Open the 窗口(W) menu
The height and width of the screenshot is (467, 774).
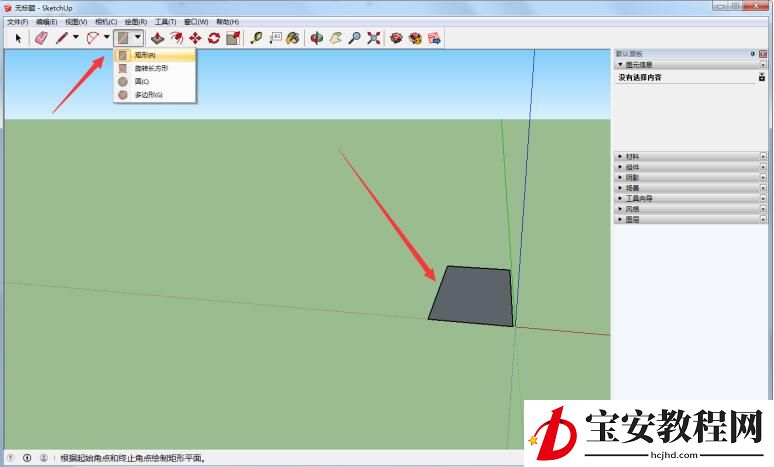point(196,22)
